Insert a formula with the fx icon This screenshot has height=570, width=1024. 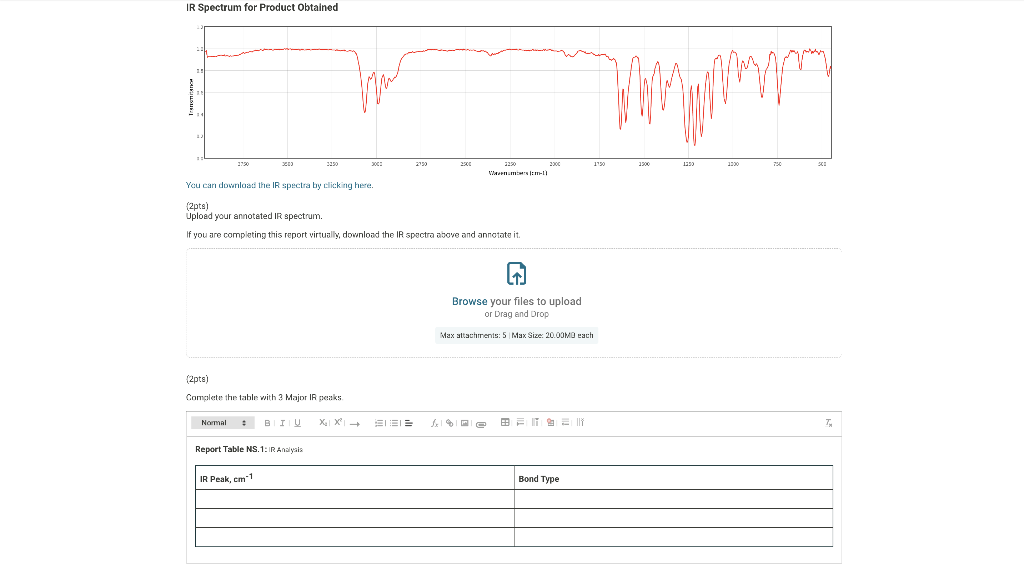coord(434,423)
